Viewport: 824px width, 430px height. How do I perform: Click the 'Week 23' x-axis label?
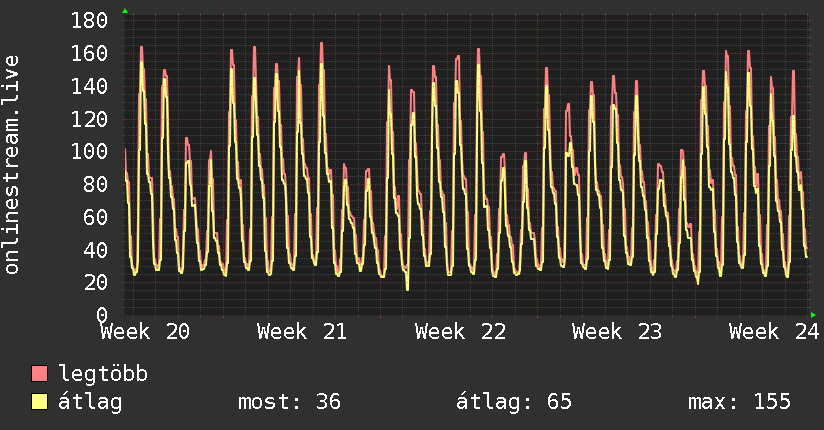[617, 332]
